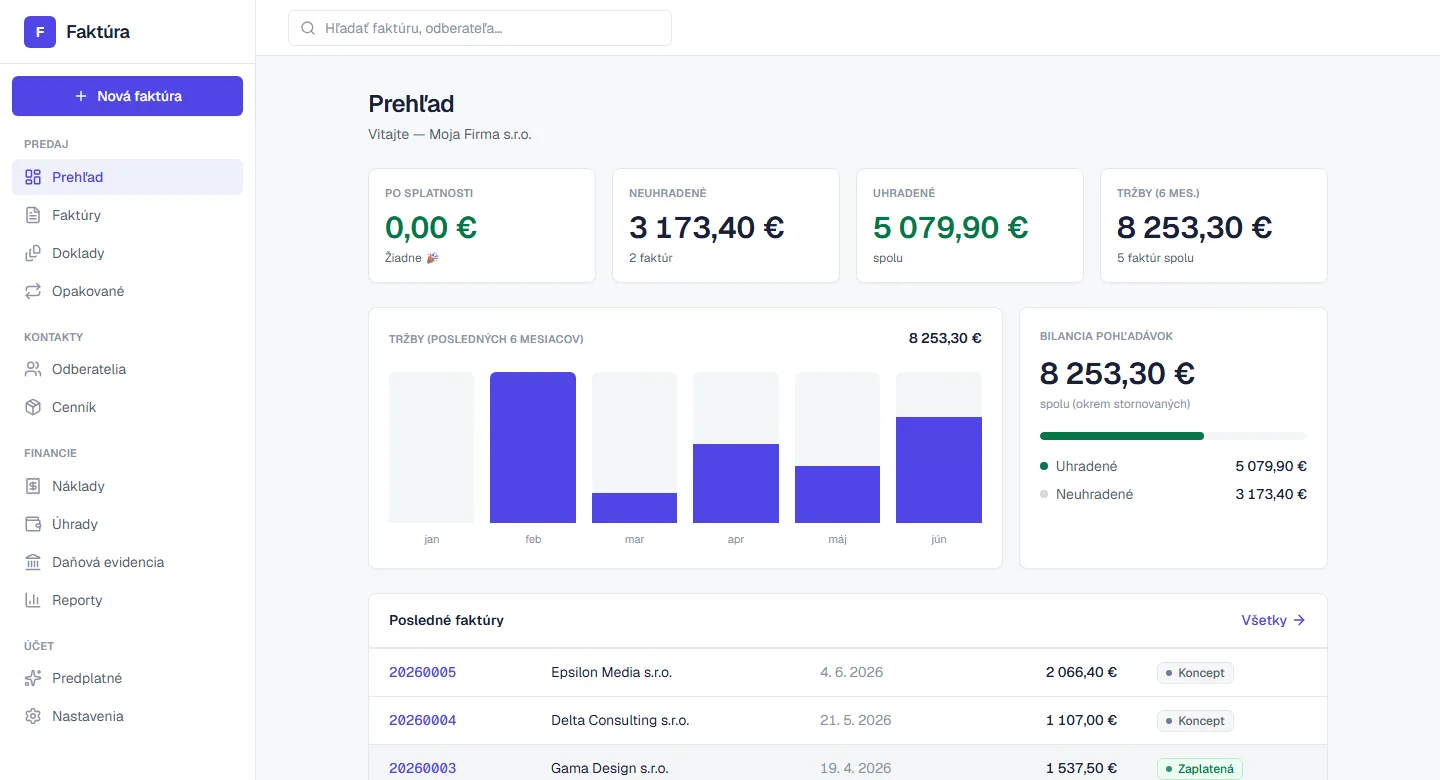The image size is (1440, 780).
Task: Click the green receivables progress bar
Action: [x=1122, y=436]
